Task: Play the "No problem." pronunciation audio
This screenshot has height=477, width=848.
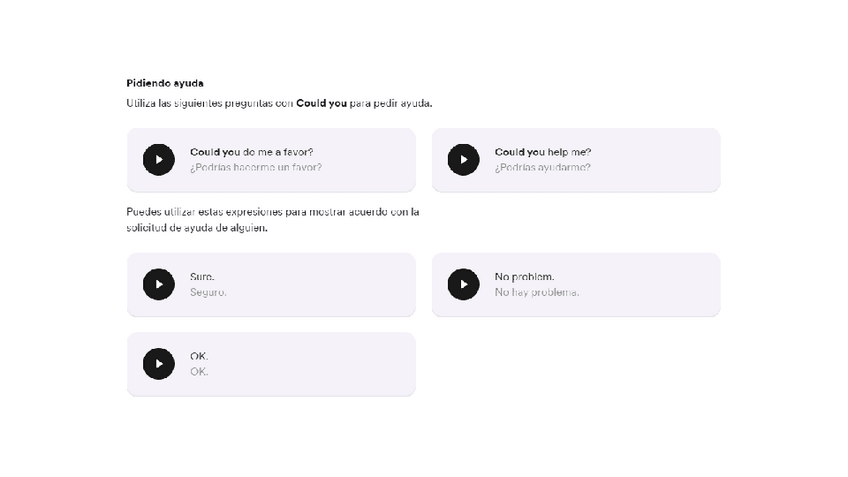Action: coord(463,285)
